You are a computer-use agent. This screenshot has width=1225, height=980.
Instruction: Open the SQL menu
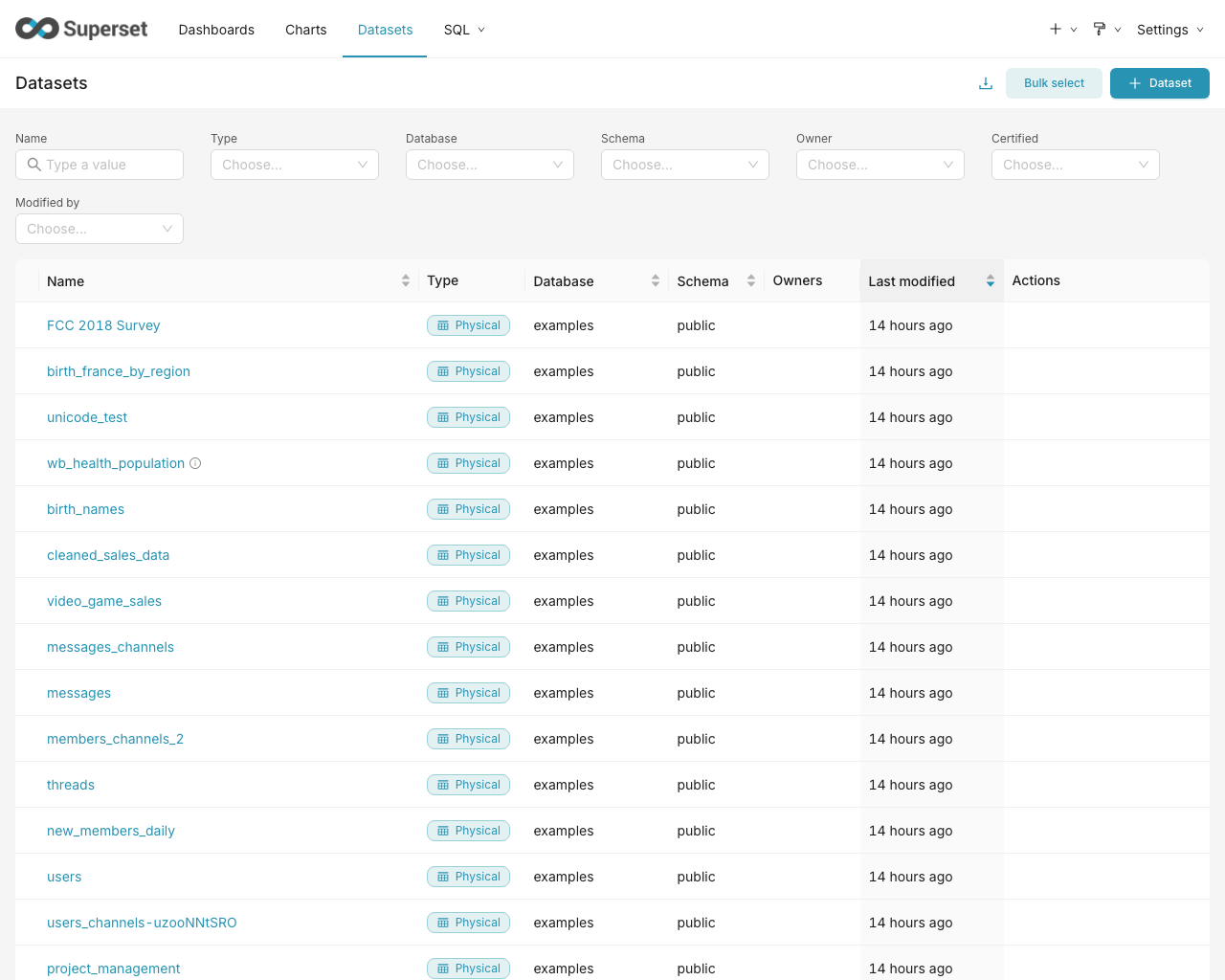pyautogui.click(x=463, y=30)
